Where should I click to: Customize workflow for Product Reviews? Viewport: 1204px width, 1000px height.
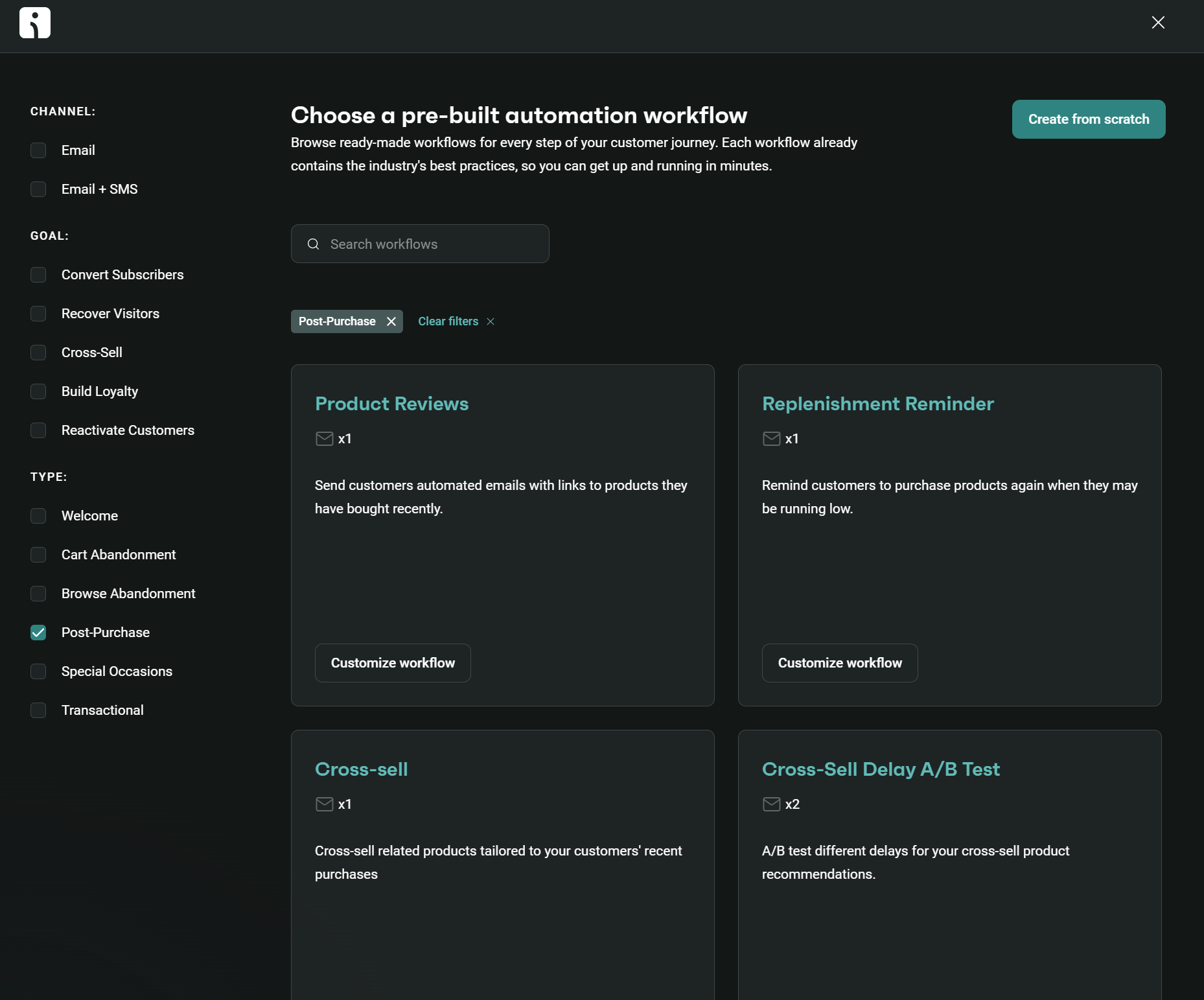393,663
